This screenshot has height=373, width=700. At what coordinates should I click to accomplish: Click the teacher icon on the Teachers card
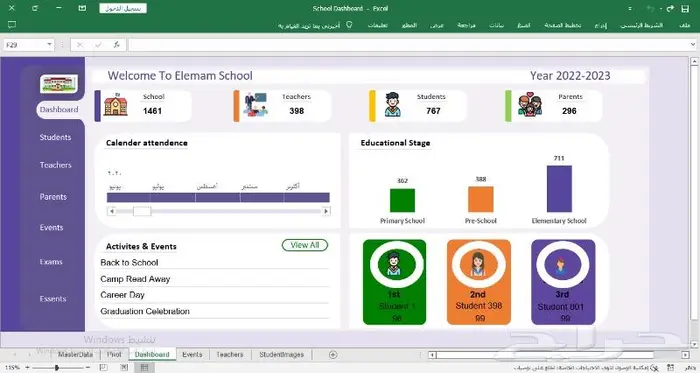tap(255, 104)
